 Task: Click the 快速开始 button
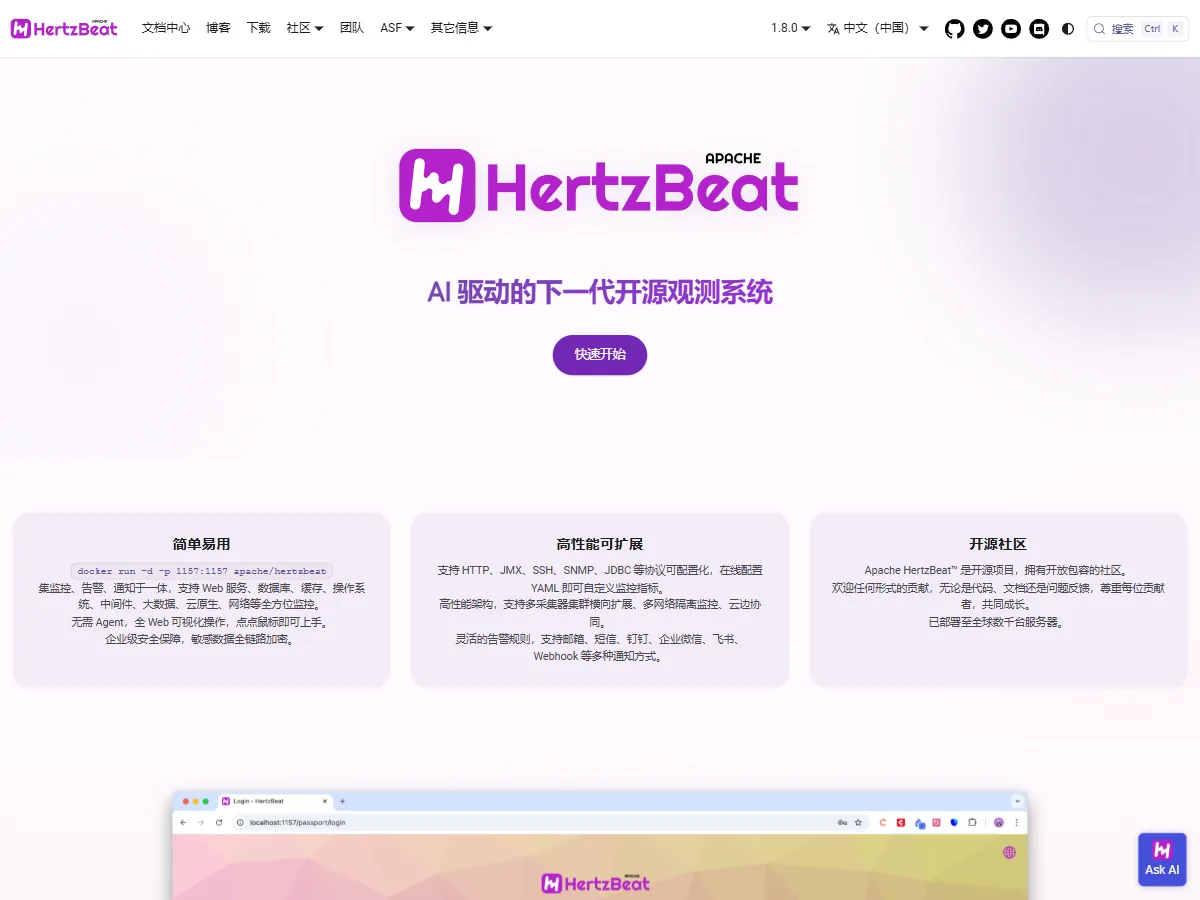coord(600,355)
